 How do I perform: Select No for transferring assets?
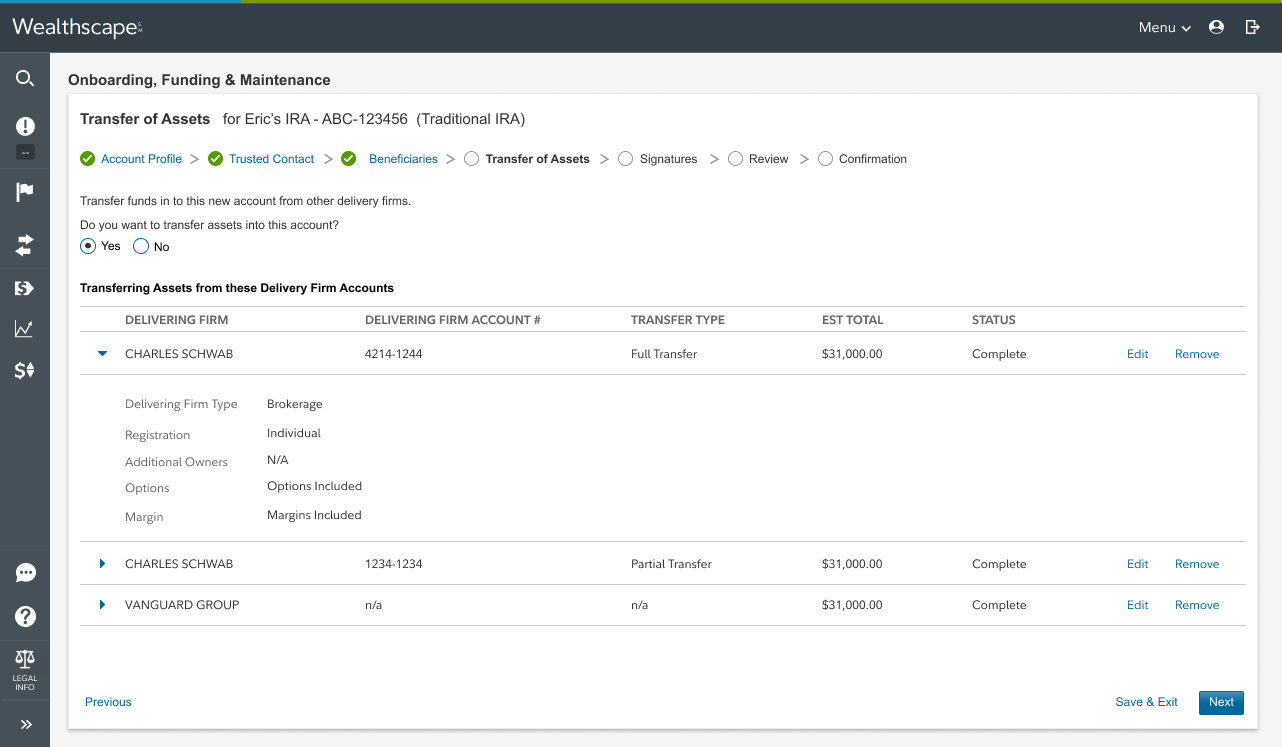pos(141,246)
